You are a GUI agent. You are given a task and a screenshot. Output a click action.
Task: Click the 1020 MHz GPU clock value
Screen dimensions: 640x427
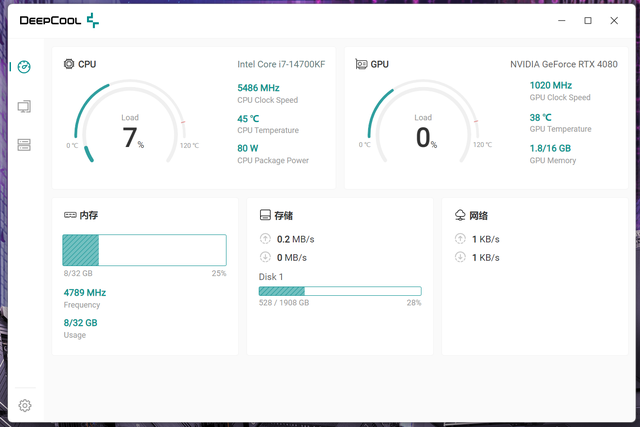click(551, 85)
